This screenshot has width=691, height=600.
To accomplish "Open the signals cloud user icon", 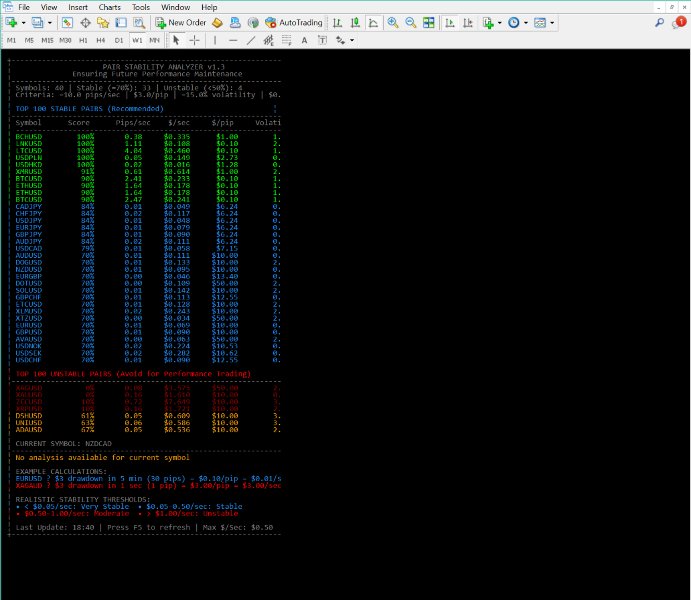I will coord(235,22).
